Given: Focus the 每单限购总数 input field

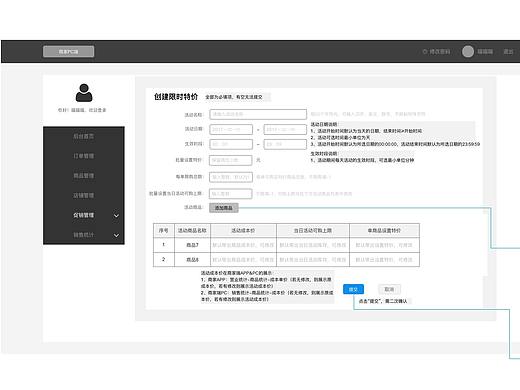Looking at the screenshot, I should 231,177.
